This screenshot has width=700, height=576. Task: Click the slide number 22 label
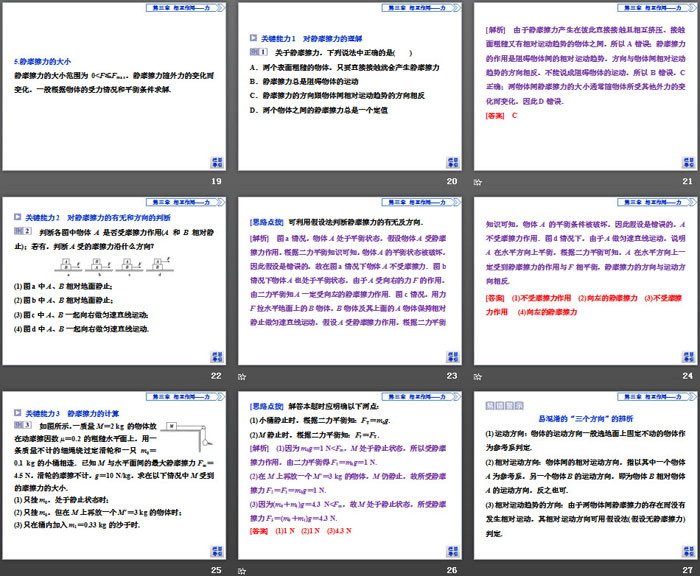[216, 375]
